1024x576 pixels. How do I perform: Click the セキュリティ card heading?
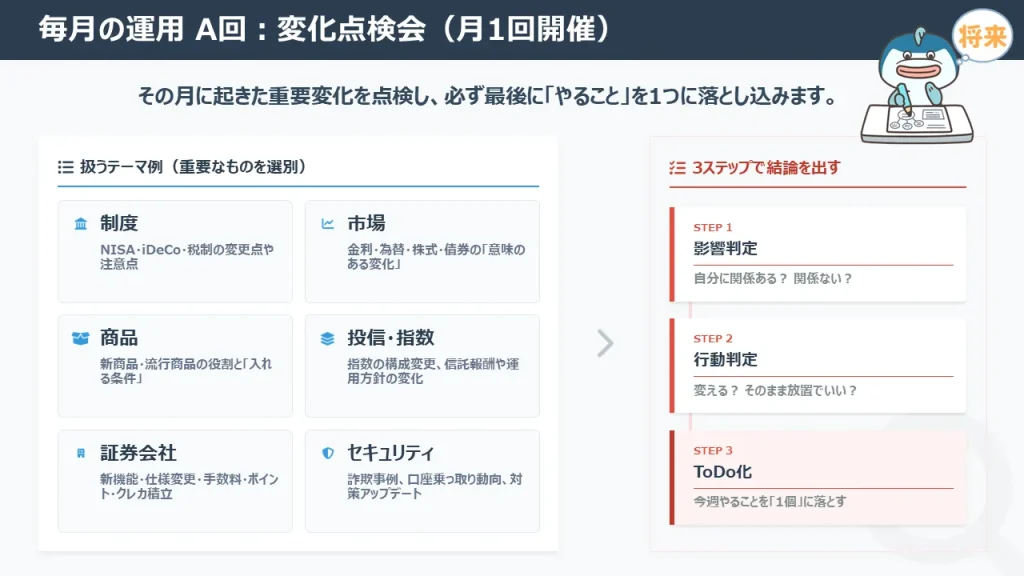(x=390, y=454)
